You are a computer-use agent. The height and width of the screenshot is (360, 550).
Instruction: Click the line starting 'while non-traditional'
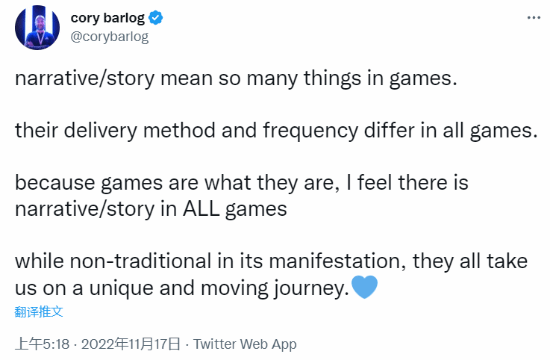click(x=271, y=262)
